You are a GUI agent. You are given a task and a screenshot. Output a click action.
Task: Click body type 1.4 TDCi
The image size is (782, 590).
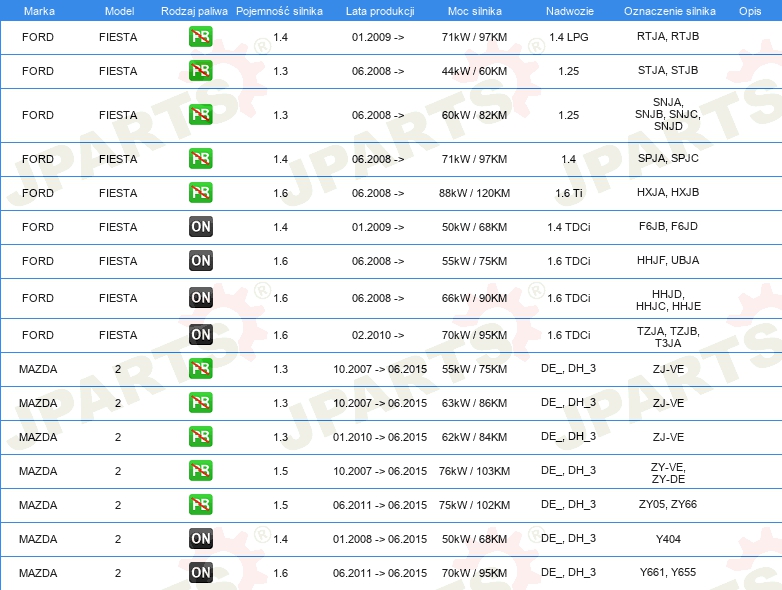pos(569,227)
